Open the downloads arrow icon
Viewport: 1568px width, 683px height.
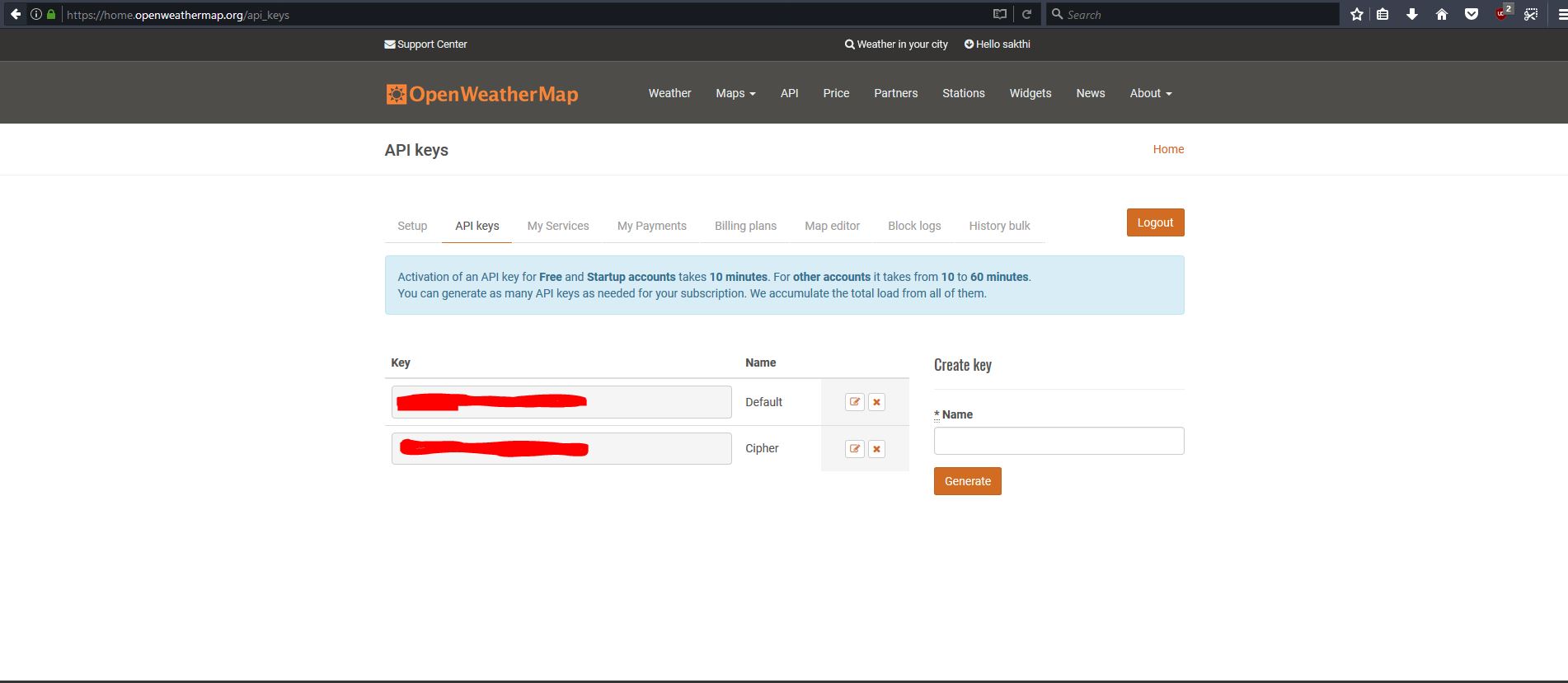point(1412,14)
